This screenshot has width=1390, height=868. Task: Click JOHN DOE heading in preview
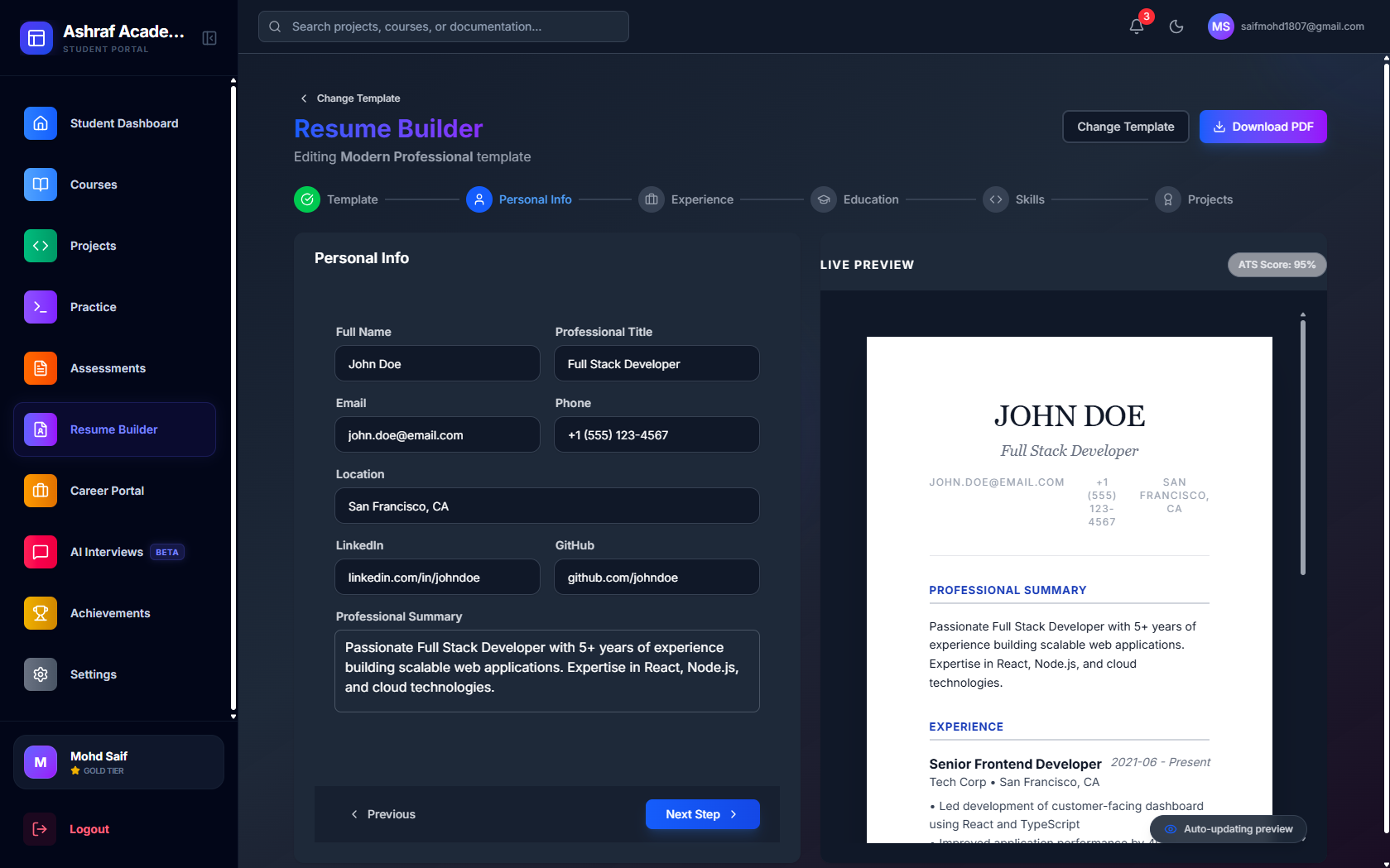[1069, 416]
